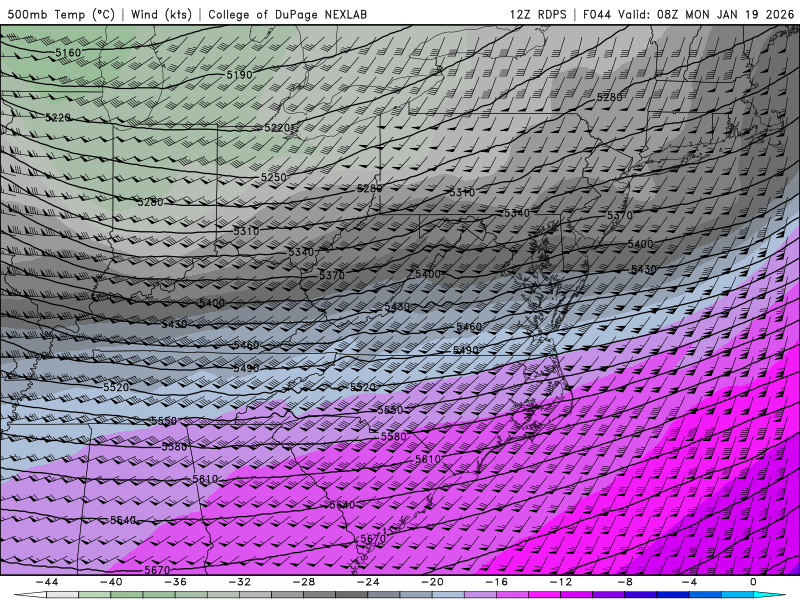
Task: Click the '12Z RDPS' model run label
Action: [538, 14]
